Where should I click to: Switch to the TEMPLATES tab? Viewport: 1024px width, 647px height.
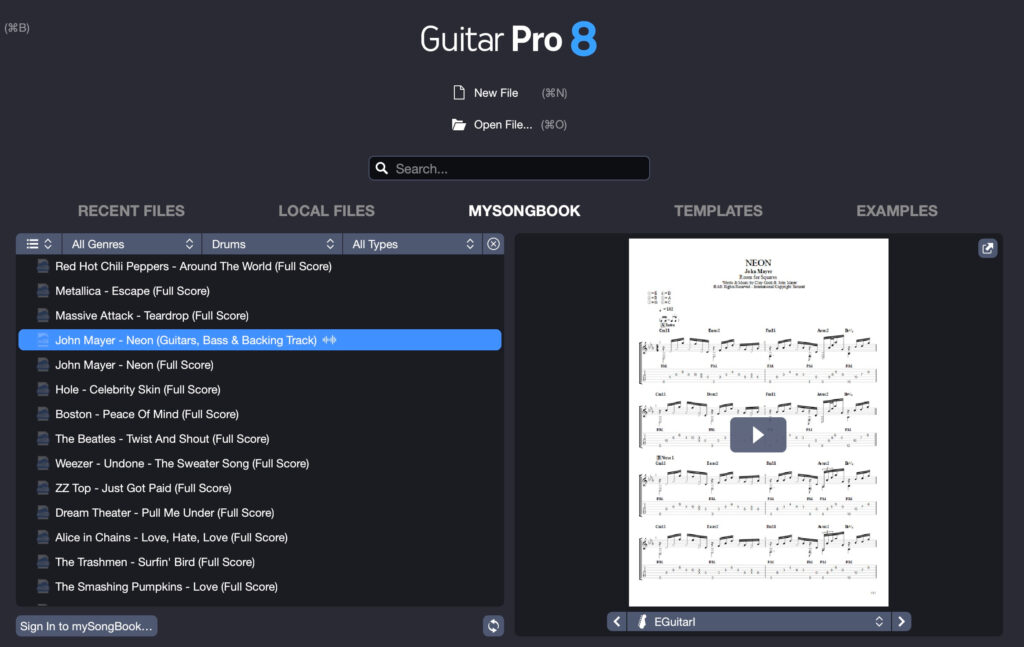click(x=718, y=210)
